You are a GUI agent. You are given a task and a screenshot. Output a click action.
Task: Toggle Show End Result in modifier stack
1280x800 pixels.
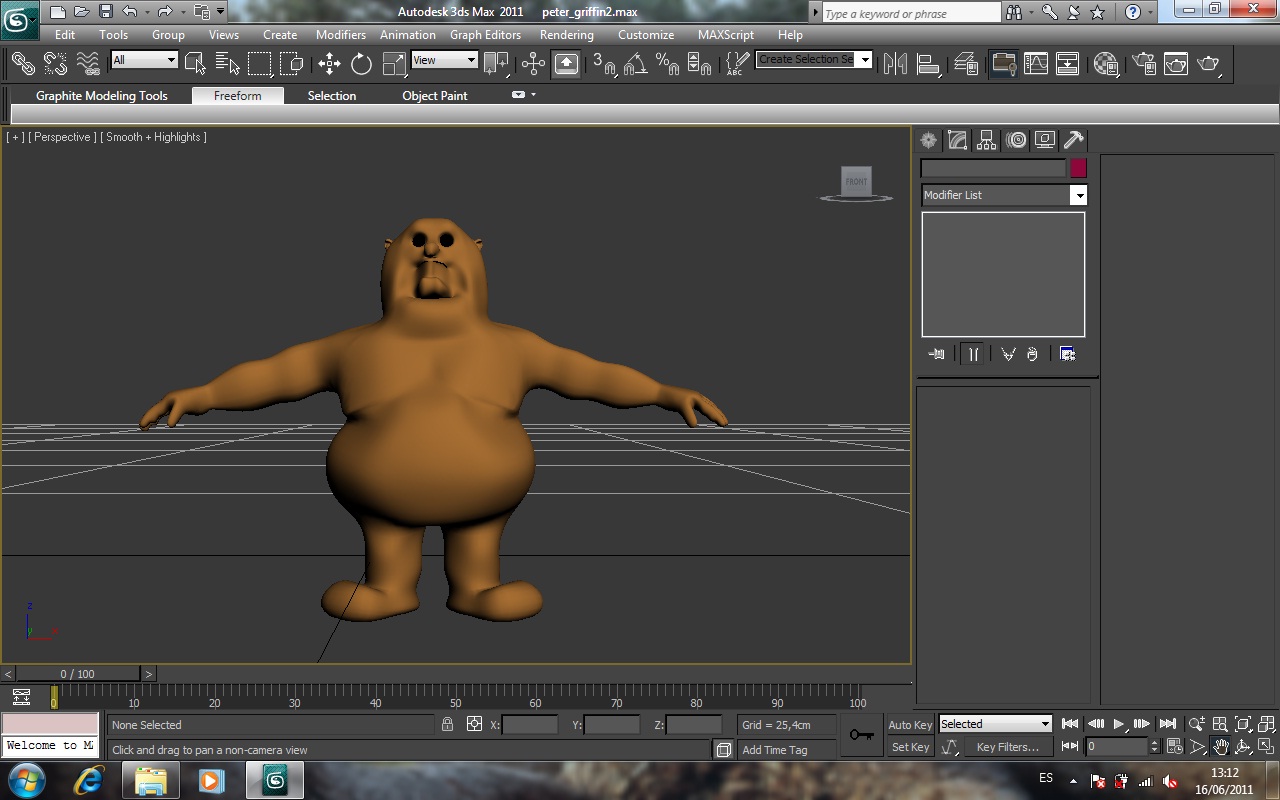(x=973, y=354)
